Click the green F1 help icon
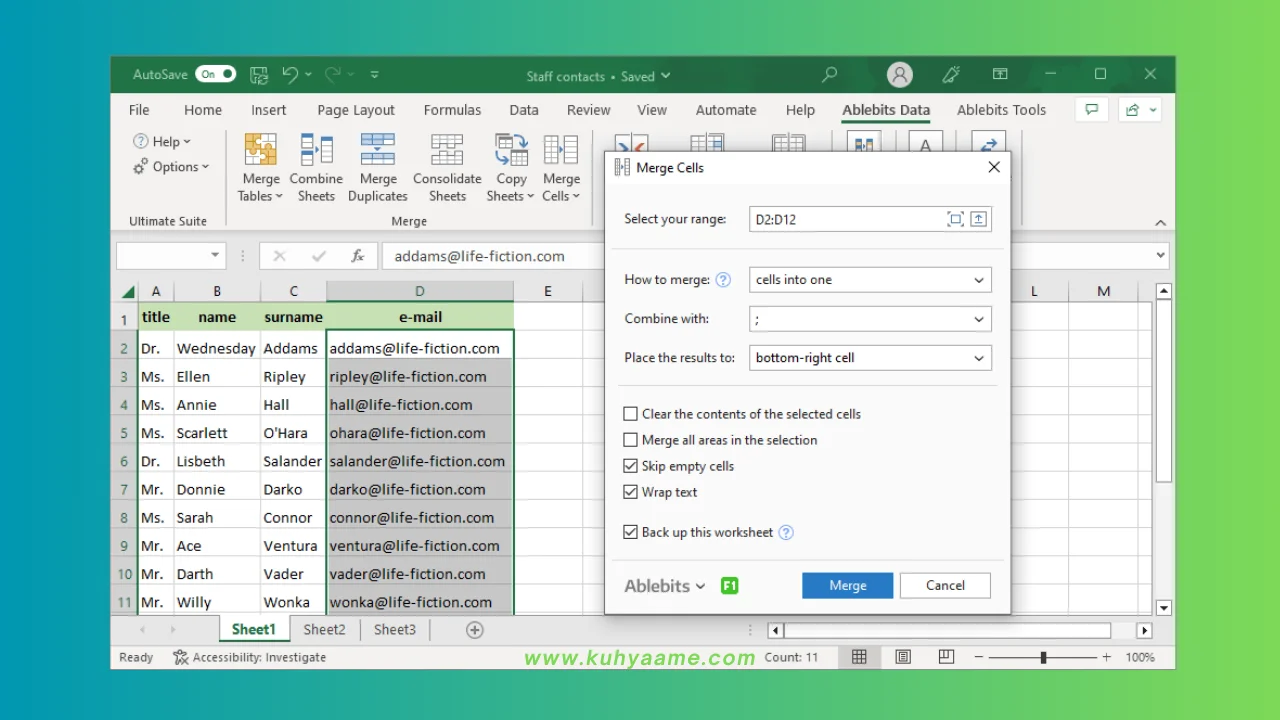This screenshot has height=720, width=1280. pyautogui.click(x=730, y=586)
